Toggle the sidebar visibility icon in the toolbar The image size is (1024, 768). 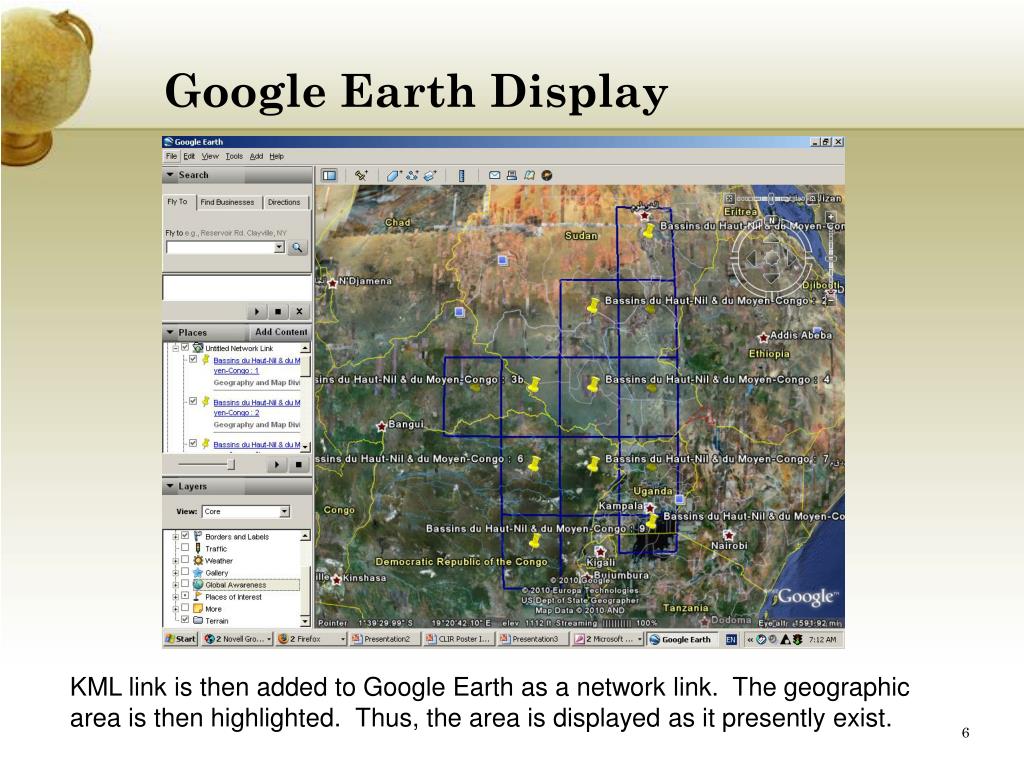(329, 175)
